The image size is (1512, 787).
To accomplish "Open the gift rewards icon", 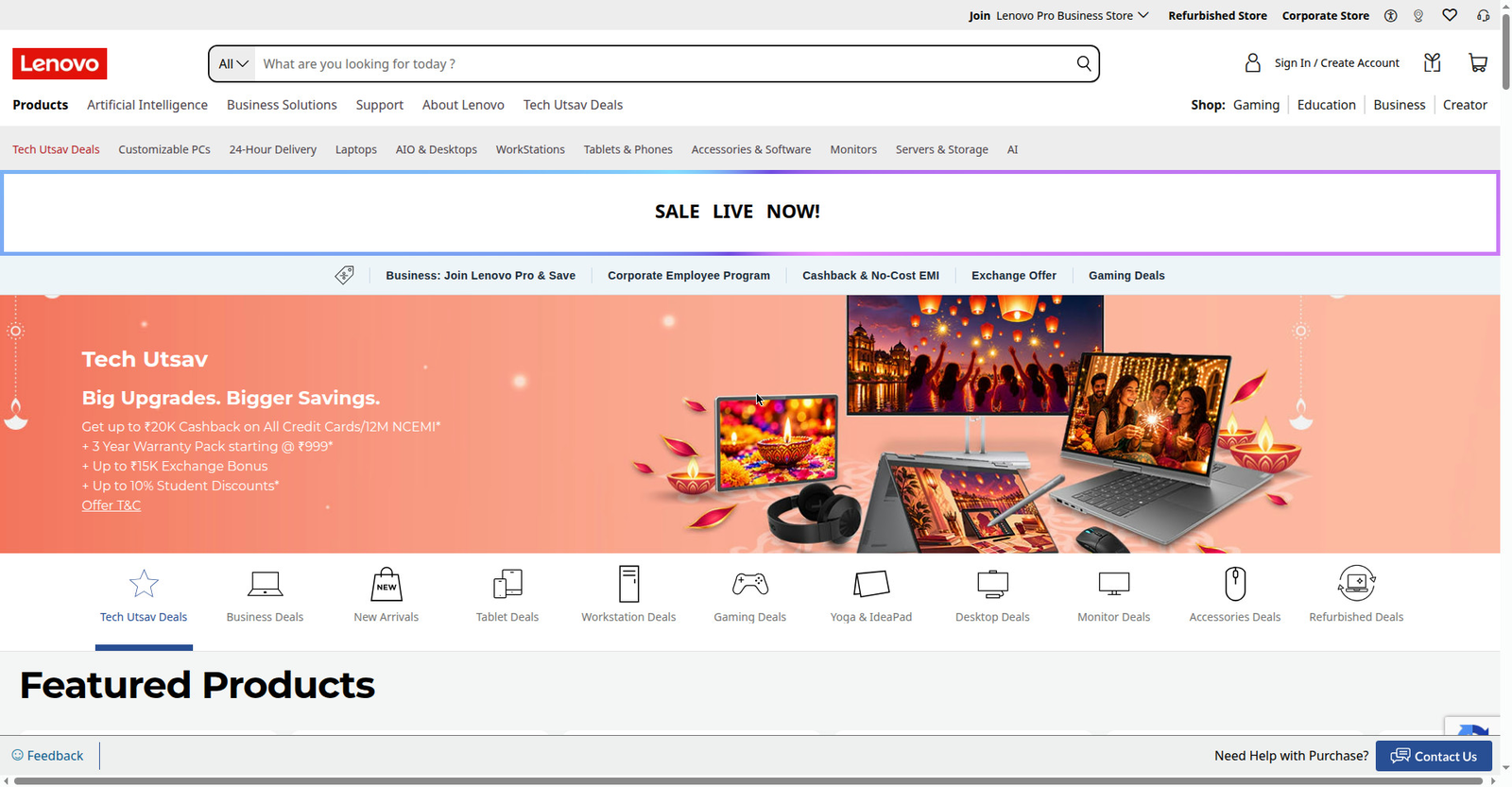I will tap(1433, 62).
